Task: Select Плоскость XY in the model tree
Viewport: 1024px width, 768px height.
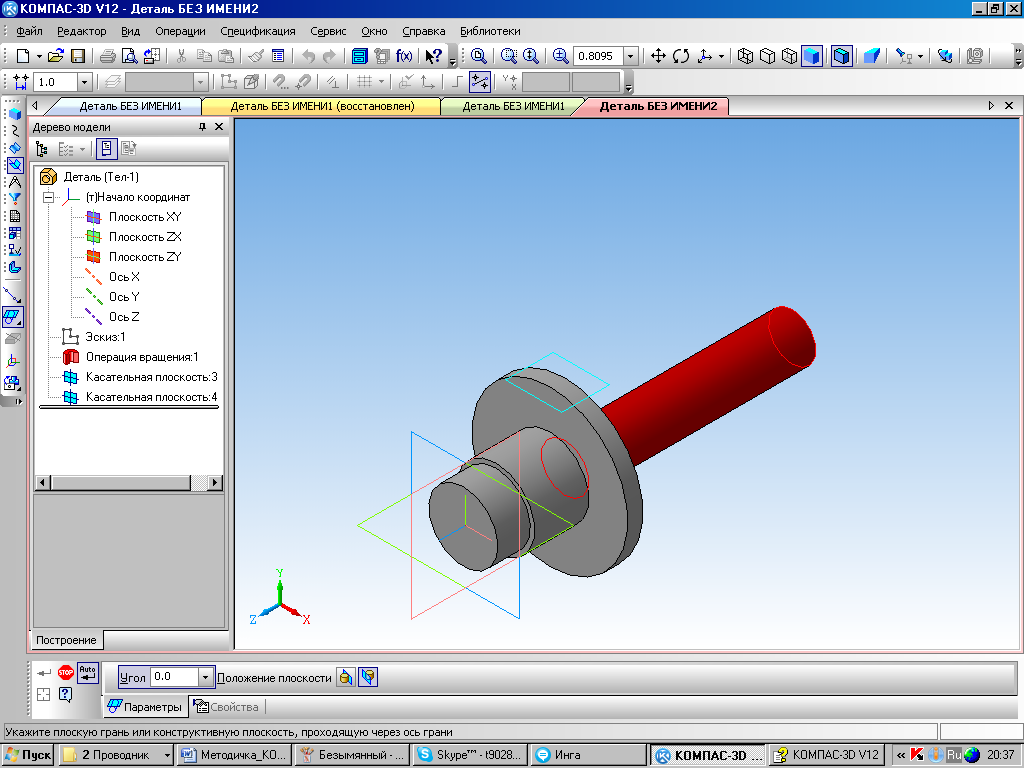Action: pos(144,217)
